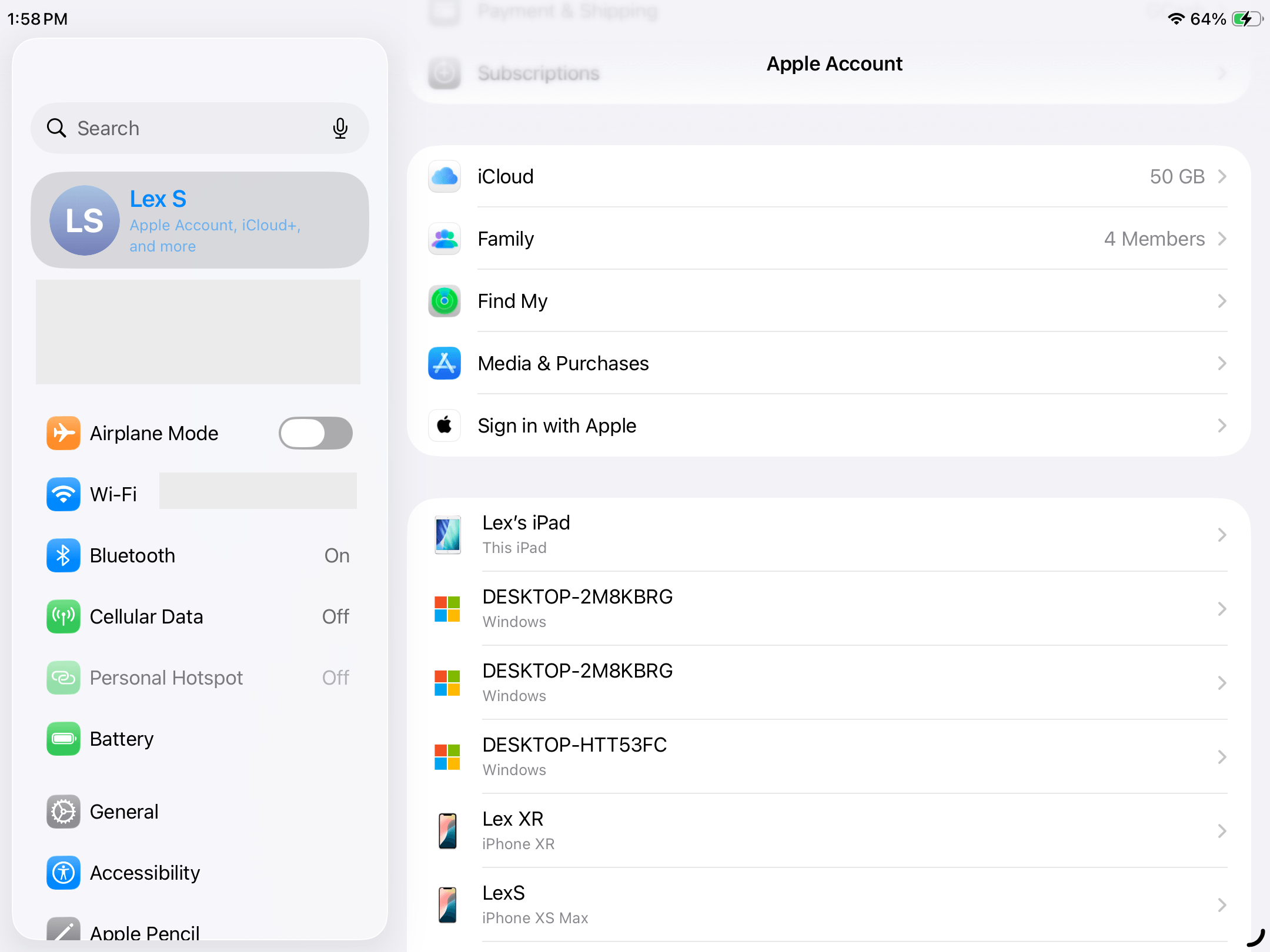Tap the chevron on Lex's iPad row
This screenshot has width=1270, height=952.
[x=1222, y=535]
